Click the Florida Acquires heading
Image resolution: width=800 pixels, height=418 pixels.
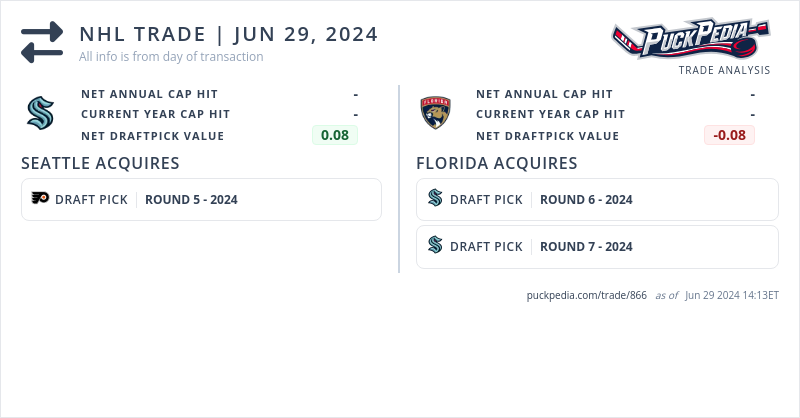pyautogui.click(x=496, y=163)
